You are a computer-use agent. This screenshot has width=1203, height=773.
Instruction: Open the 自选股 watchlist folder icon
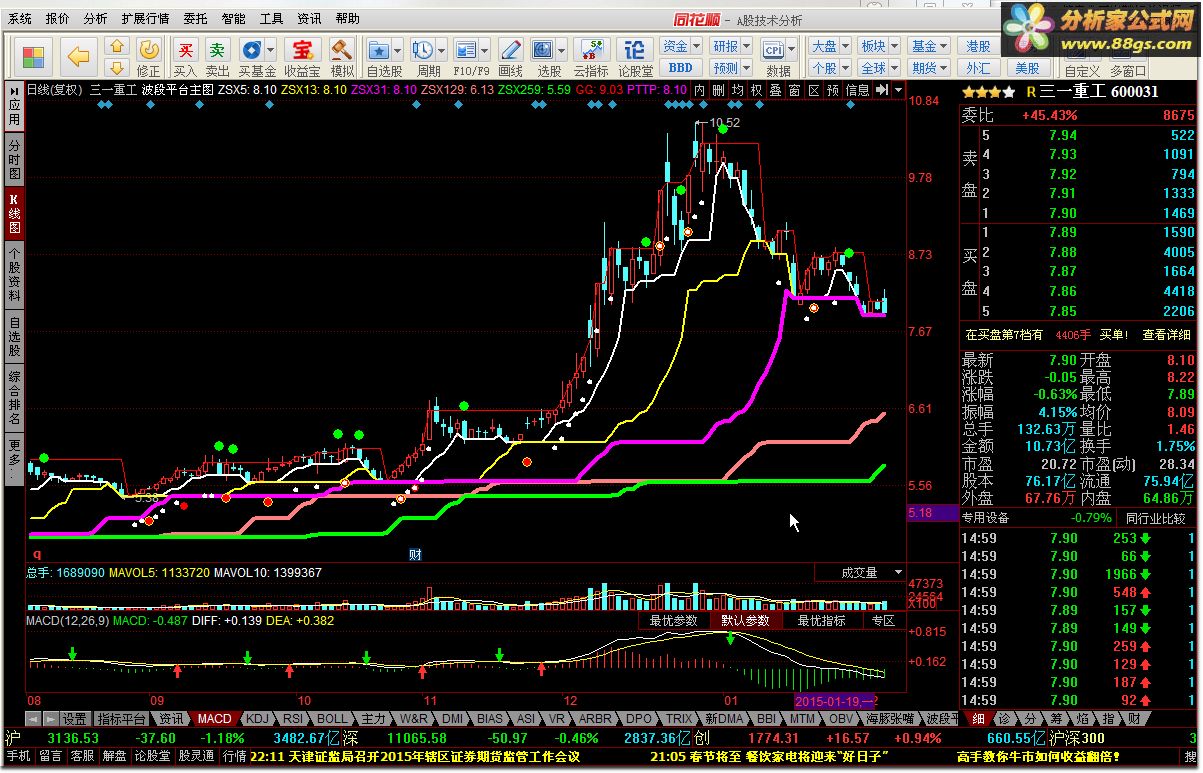pyautogui.click(x=379, y=50)
